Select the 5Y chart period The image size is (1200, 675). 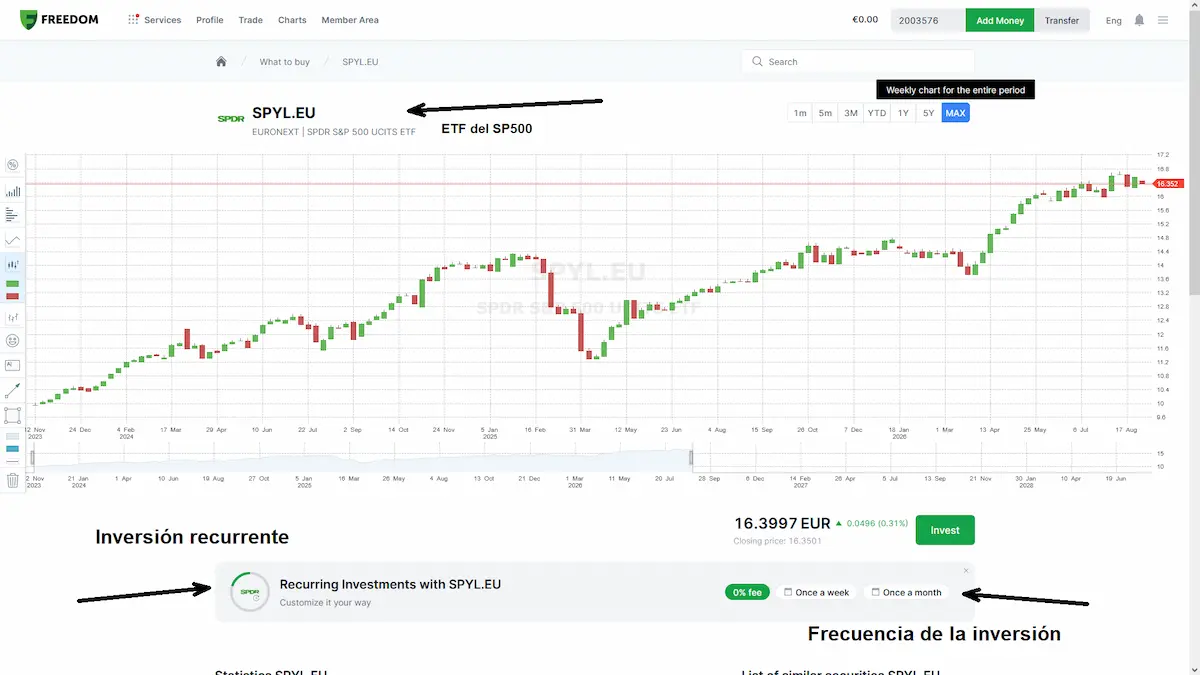coord(928,113)
